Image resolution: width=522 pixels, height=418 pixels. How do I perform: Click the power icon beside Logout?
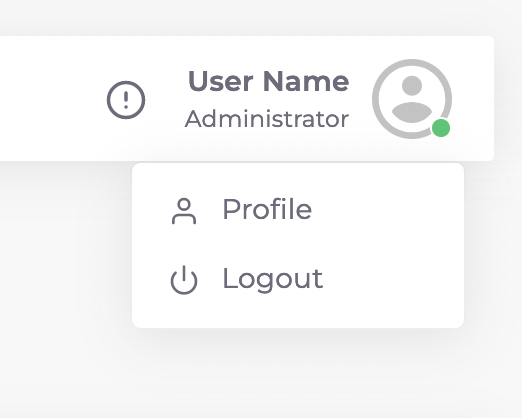[184, 280]
